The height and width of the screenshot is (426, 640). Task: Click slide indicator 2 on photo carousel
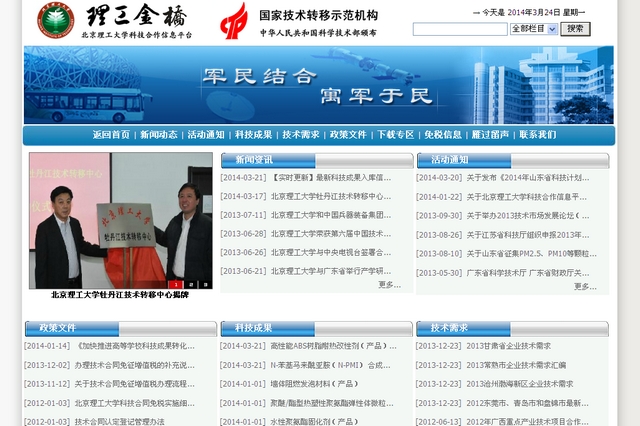pos(193,284)
